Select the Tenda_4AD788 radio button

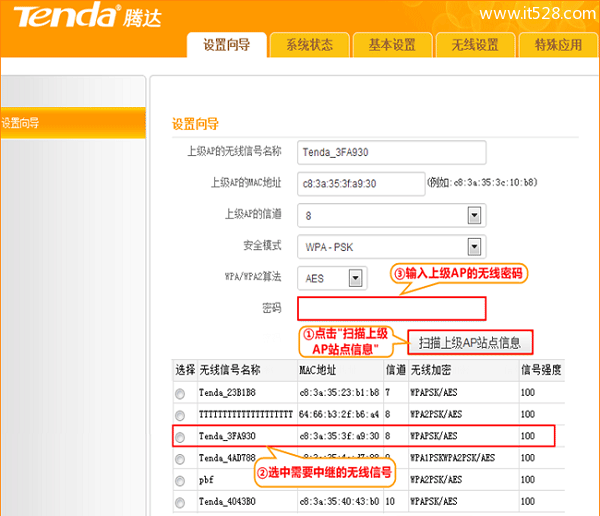coord(180,459)
